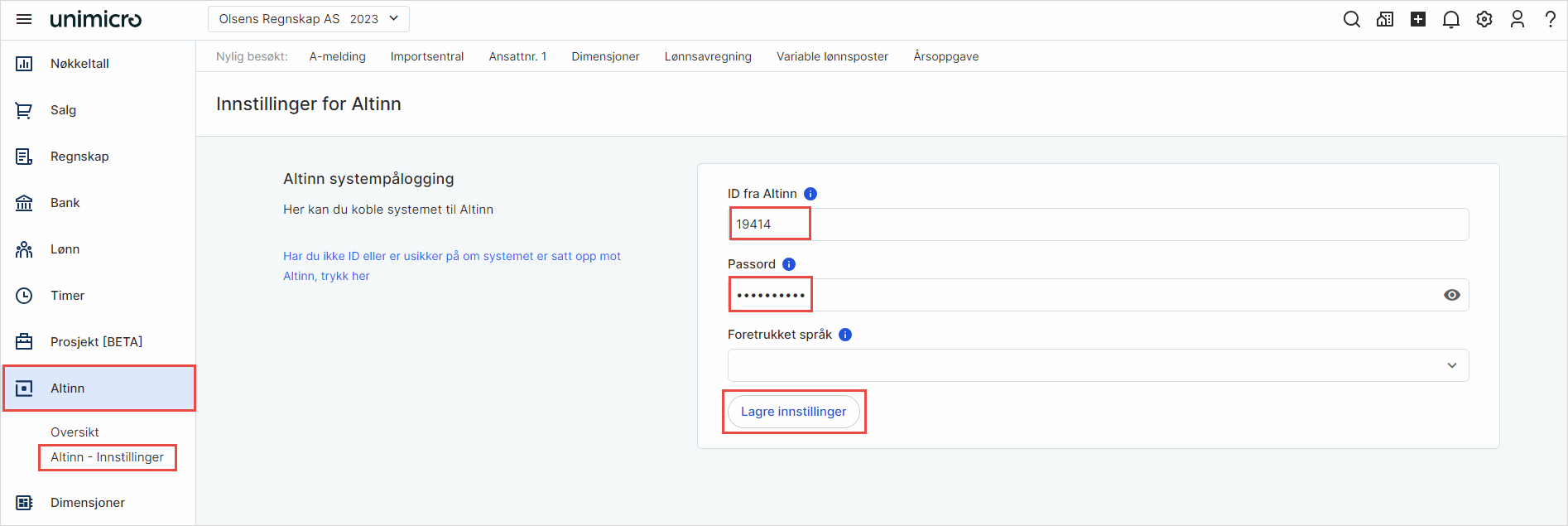Open the hamburger menu icon
Image resolution: width=1568 pixels, height=526 pixels.
[24, 19]
